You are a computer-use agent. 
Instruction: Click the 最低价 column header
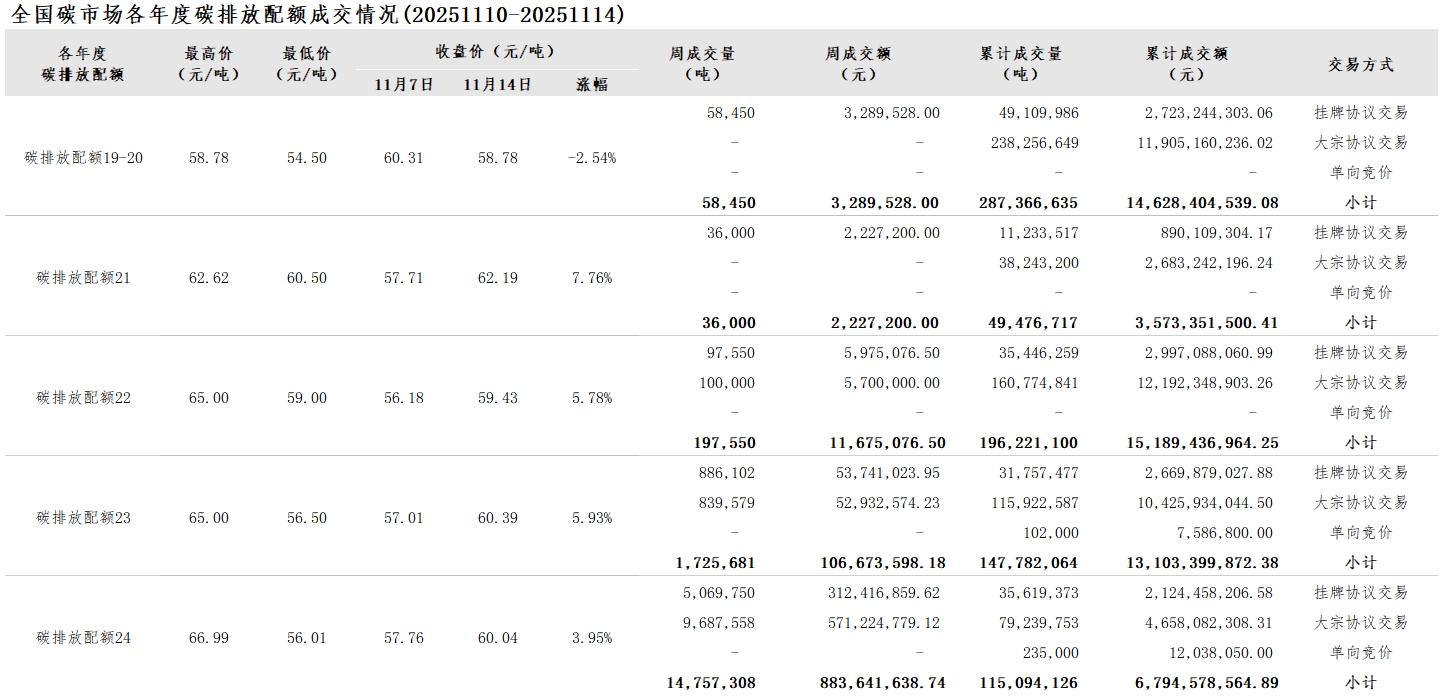(306, 63)
